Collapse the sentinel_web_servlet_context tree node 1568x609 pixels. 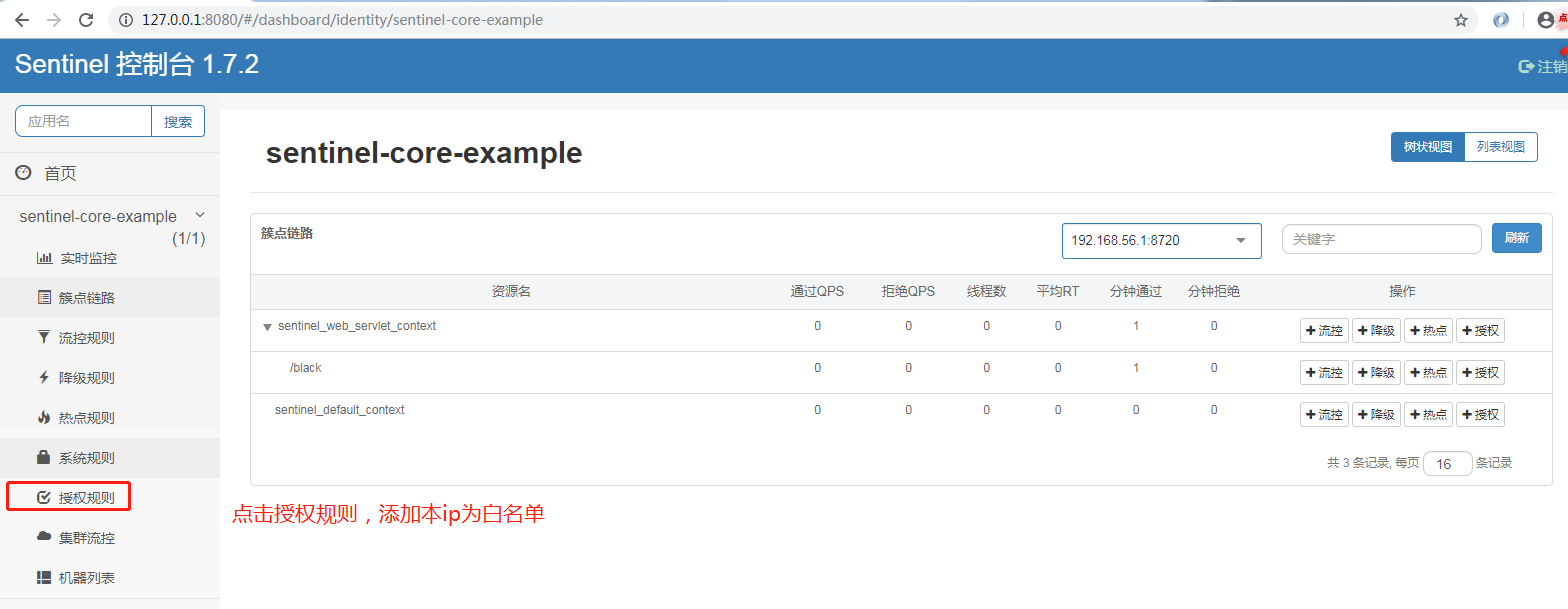[267, 327]
